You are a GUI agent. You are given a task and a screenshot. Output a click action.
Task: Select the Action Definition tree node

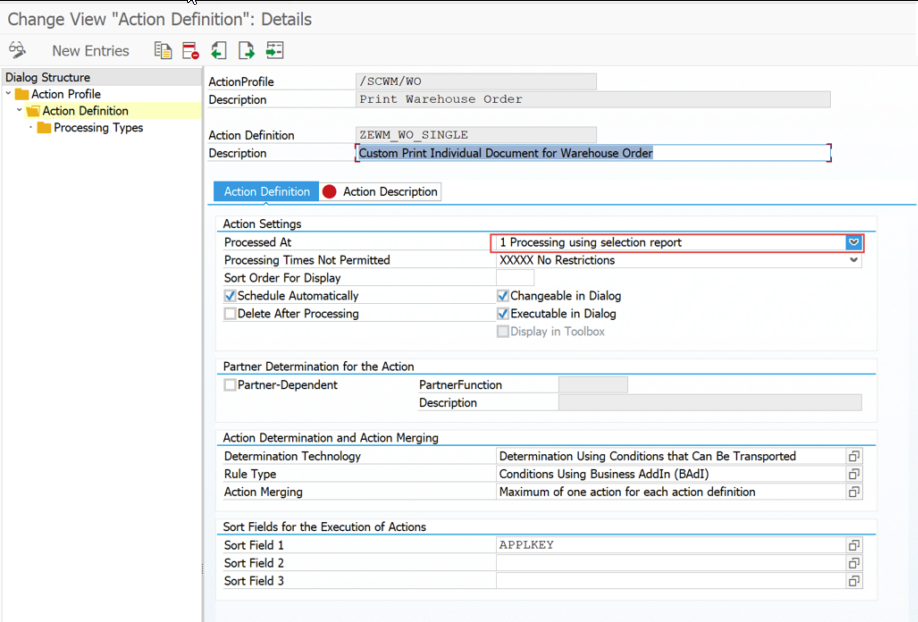[x=77, y=111]
